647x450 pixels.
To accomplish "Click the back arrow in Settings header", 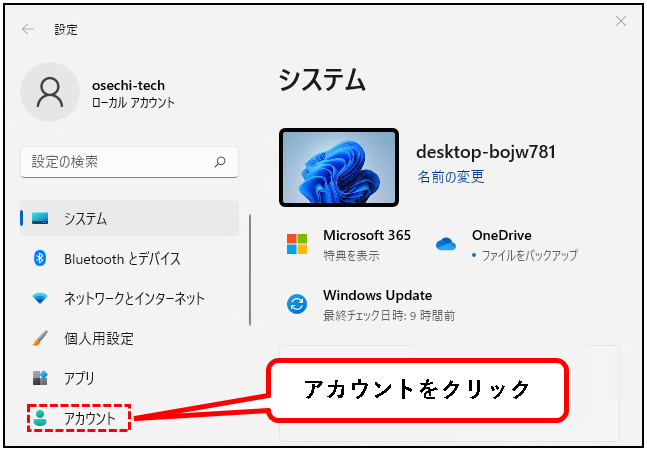I will tap(28, 29).
